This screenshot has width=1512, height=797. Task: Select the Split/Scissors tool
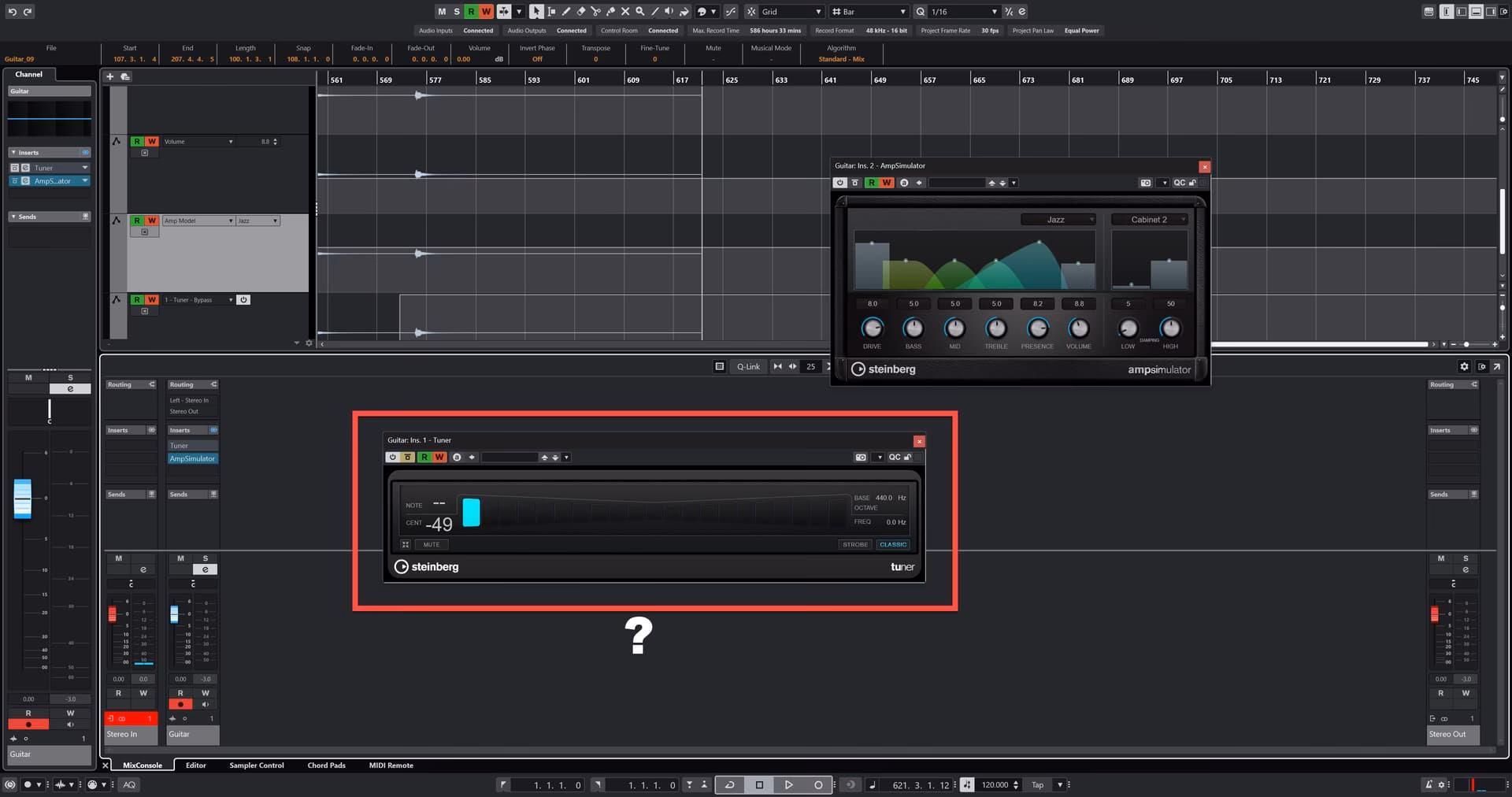595,12
